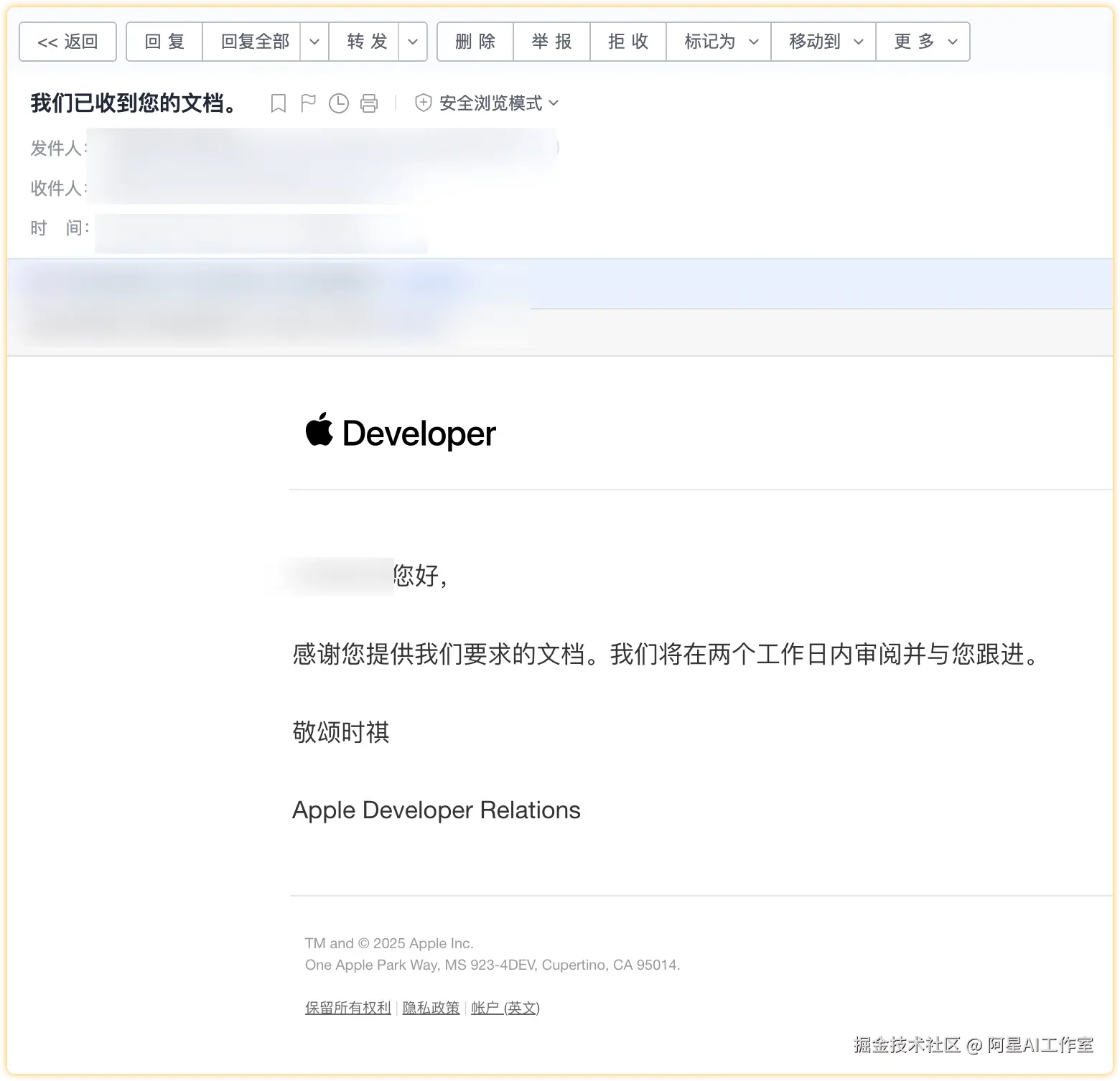Expand the 更多 options menu
The width and height of the screenshot is (1120, 1081).
923,42
